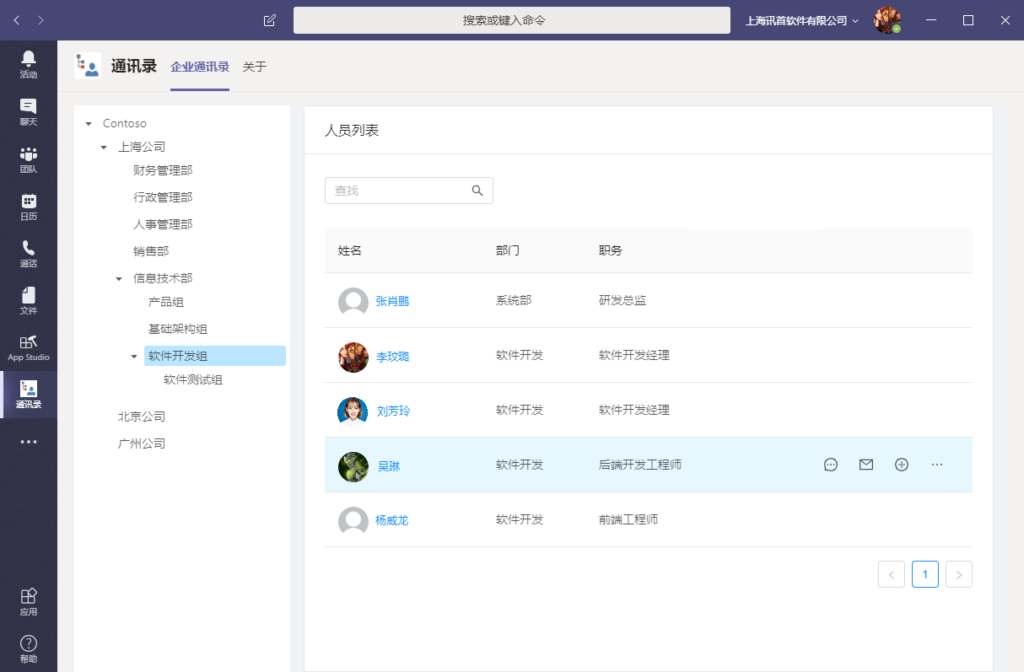Open the Activity (活动) bell icon
Viewport: 1024px width, 672px height.
coord(28,64)
